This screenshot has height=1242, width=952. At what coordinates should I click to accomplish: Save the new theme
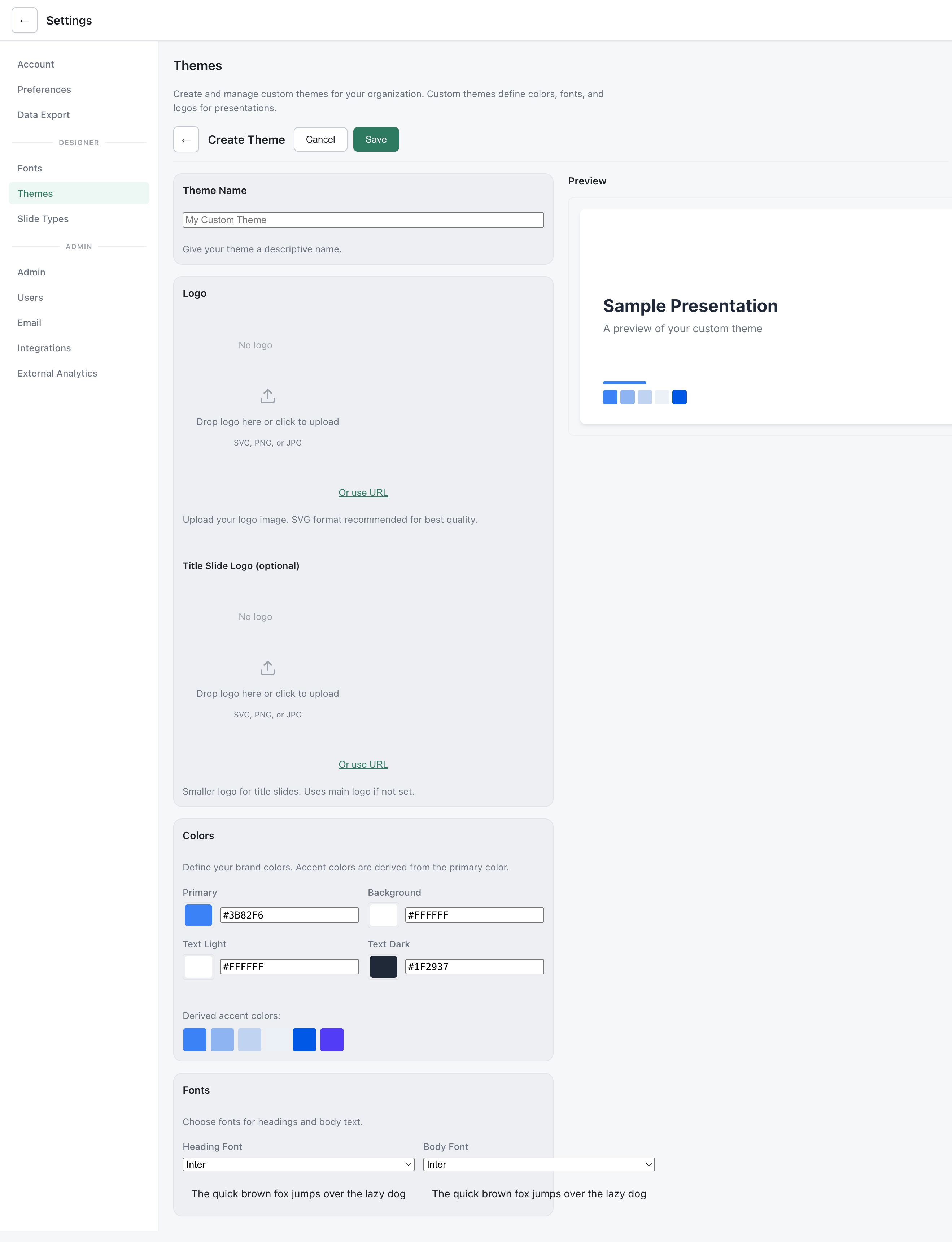point(376,139)
